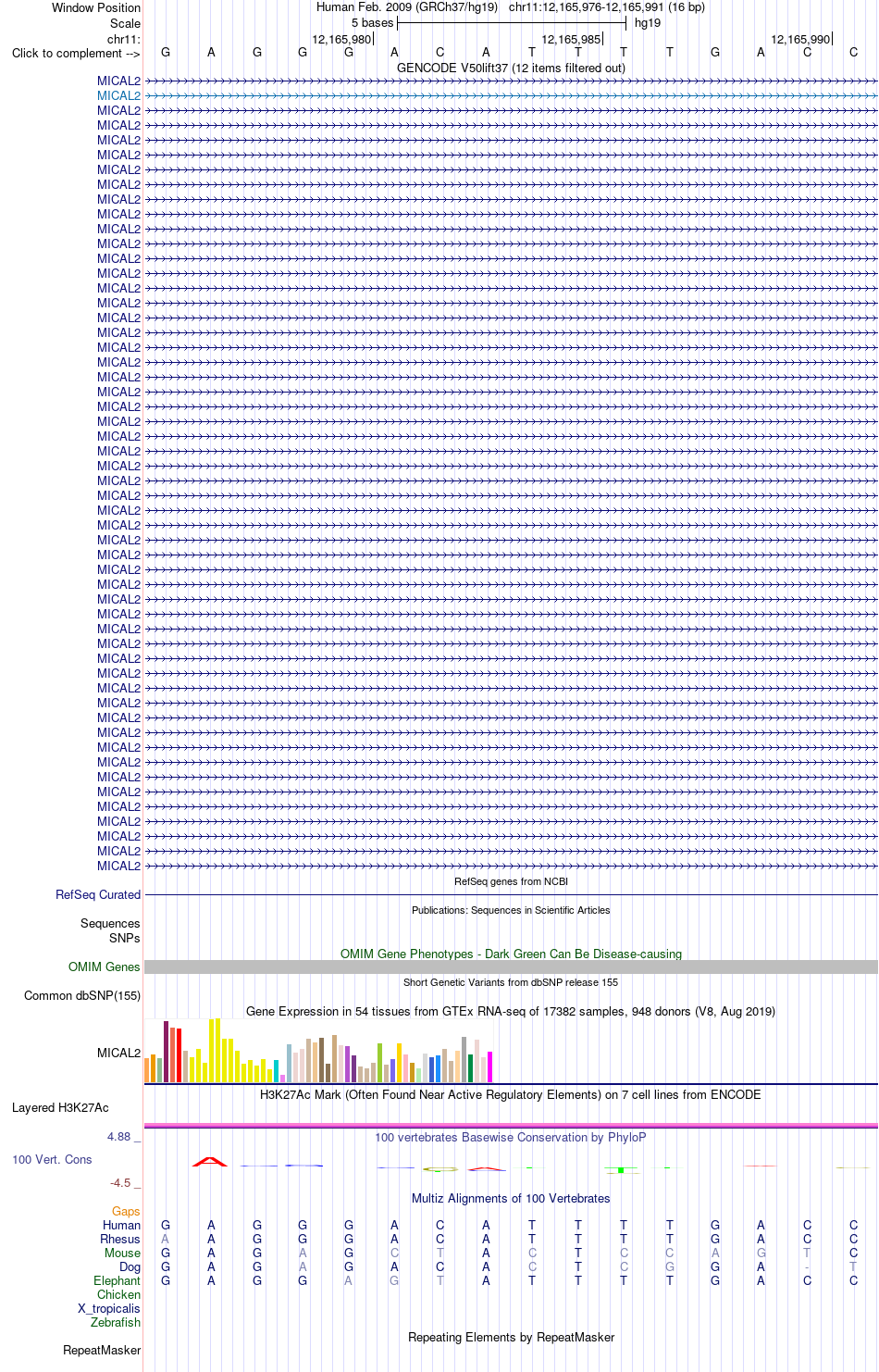Open the GTEx 'Gene Expression in 54 tissues' title

coord(511,1011)
